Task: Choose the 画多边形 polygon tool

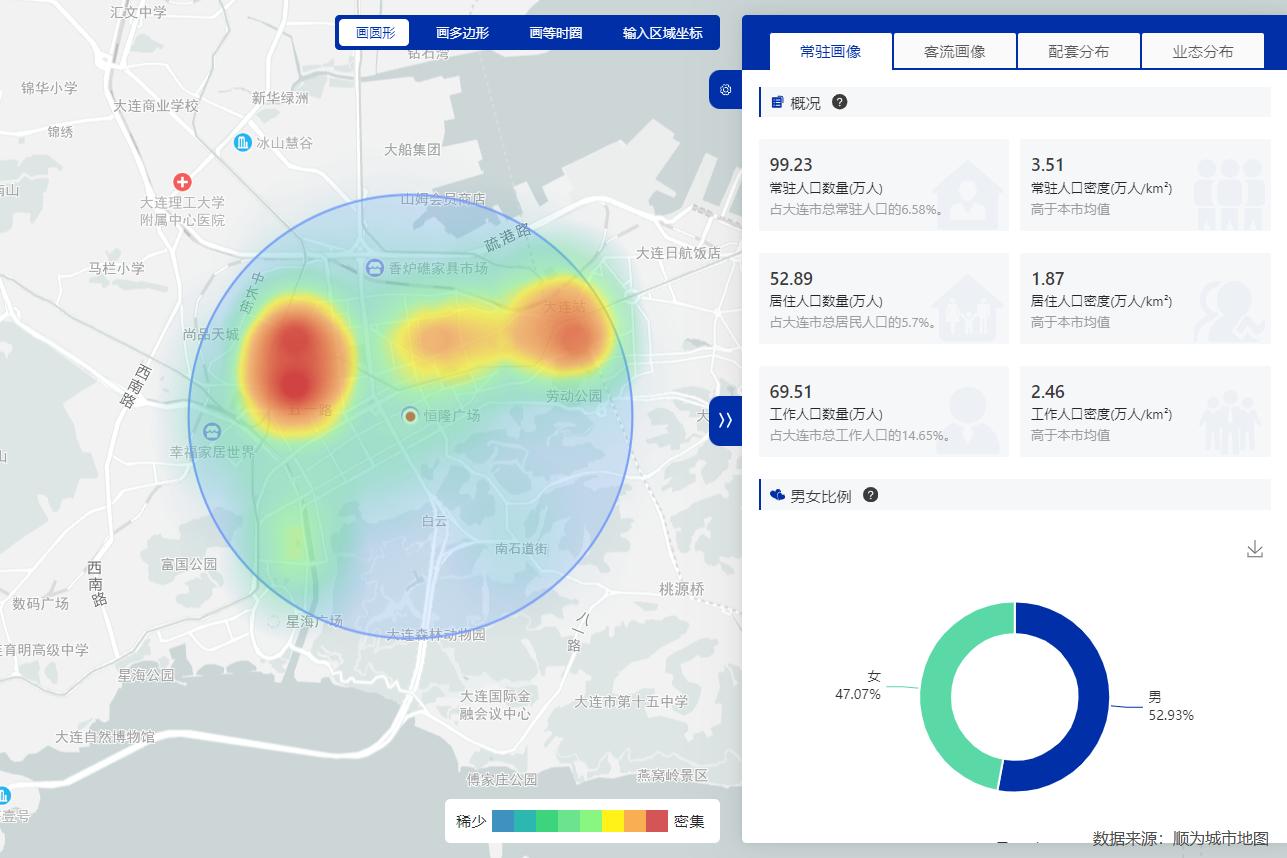Action: [x=462, y=33]
